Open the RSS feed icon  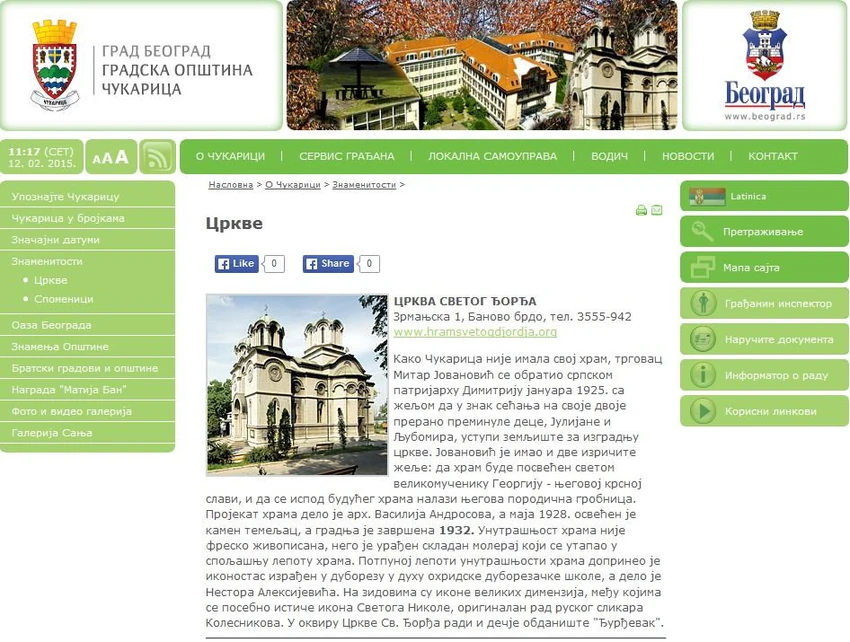[x=158, y=157]
